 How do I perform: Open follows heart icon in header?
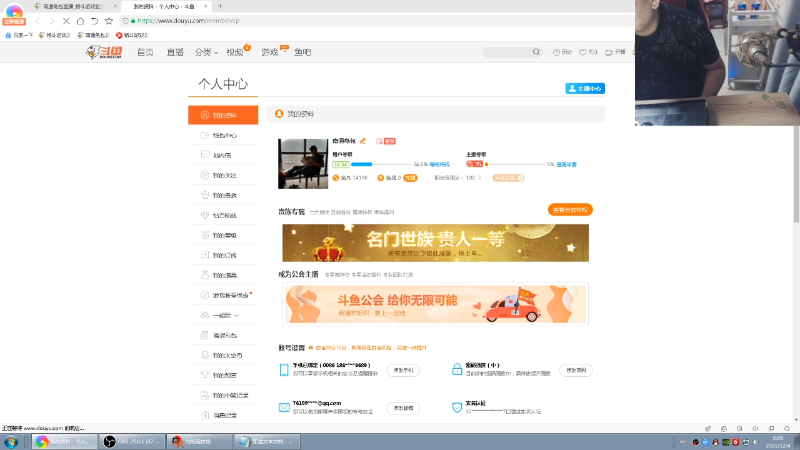(x=583, y=52)
